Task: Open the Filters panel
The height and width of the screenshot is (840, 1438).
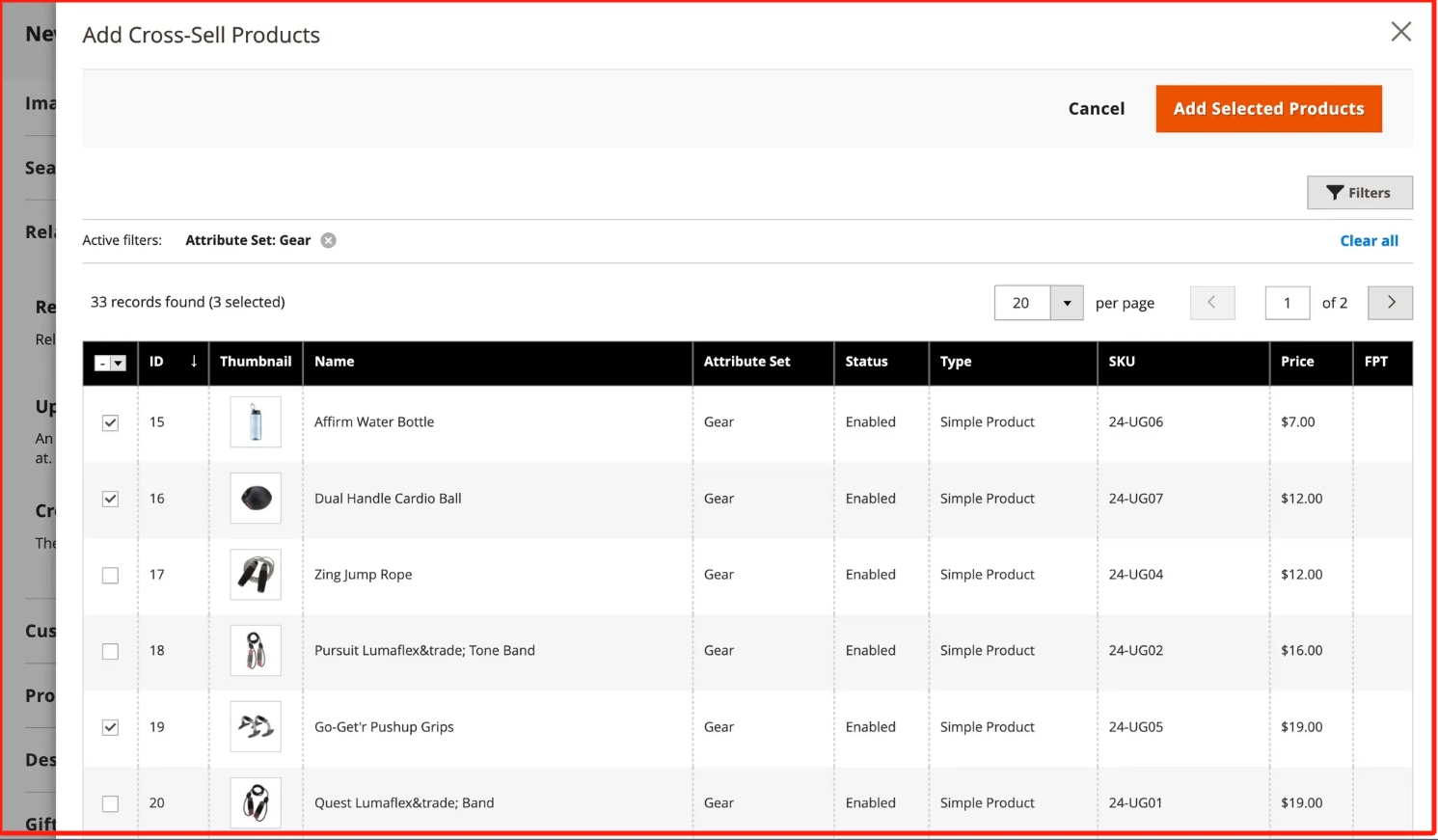Action: [1359, 193]
